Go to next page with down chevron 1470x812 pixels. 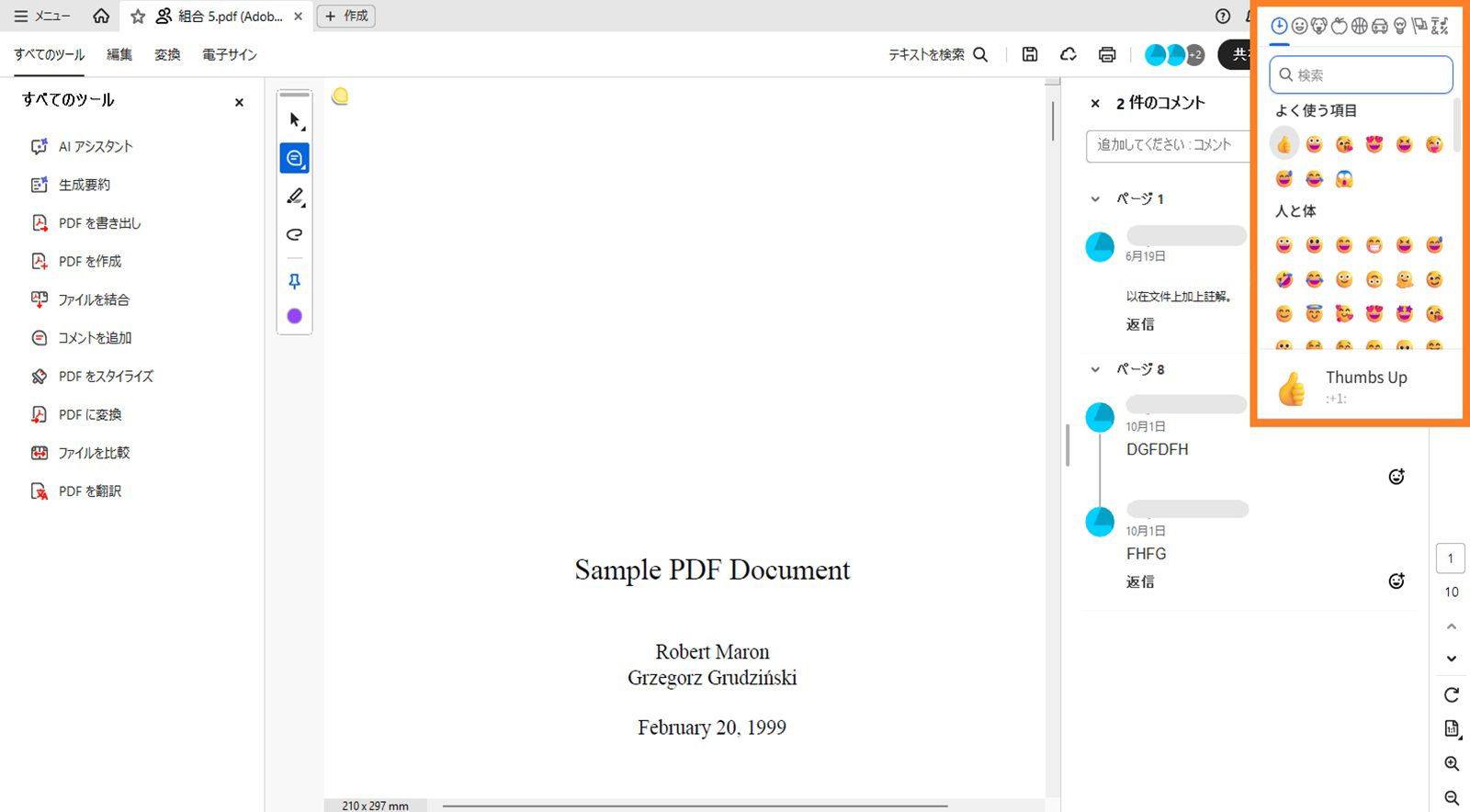tap(1452, 659)
